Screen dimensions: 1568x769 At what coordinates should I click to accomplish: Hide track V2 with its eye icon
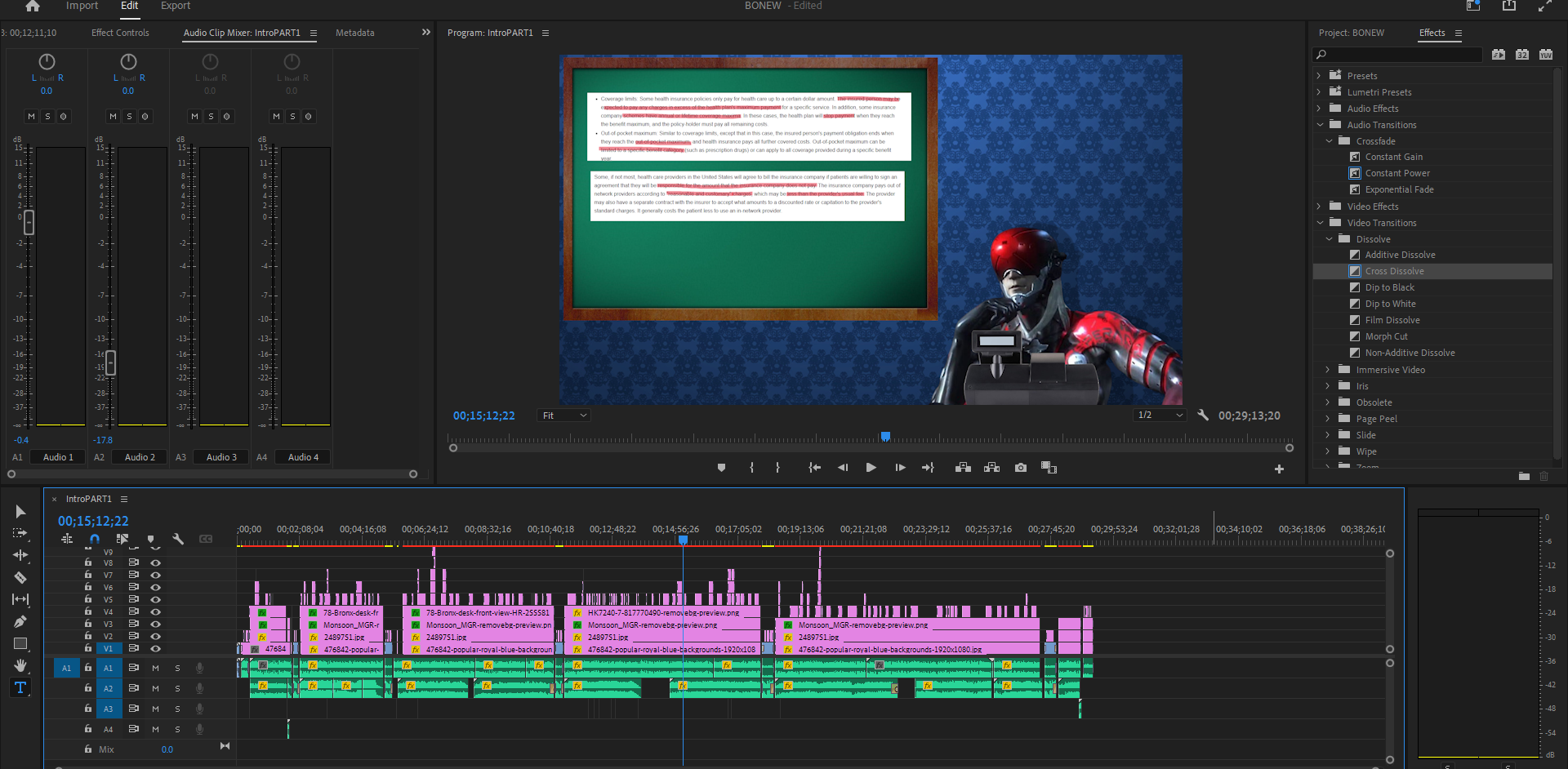tap(155, 636)
